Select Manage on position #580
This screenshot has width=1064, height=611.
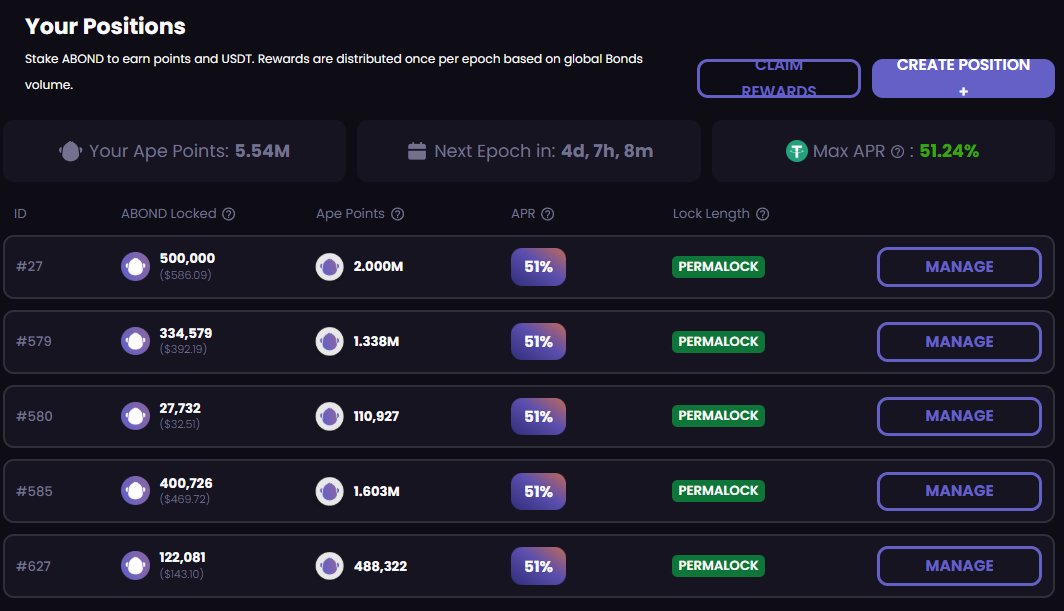click(959, 416)
